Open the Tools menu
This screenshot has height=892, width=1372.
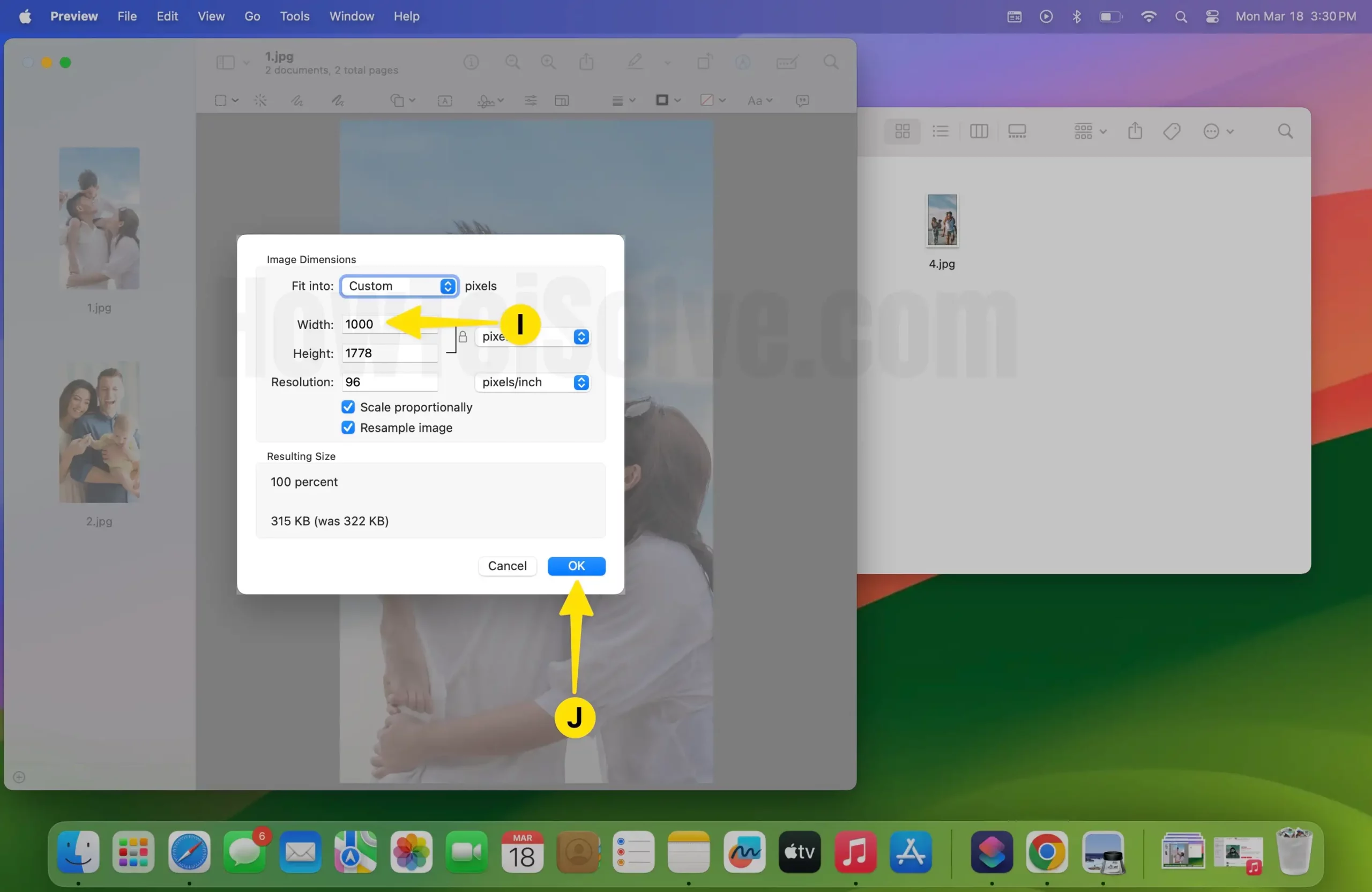295,16
